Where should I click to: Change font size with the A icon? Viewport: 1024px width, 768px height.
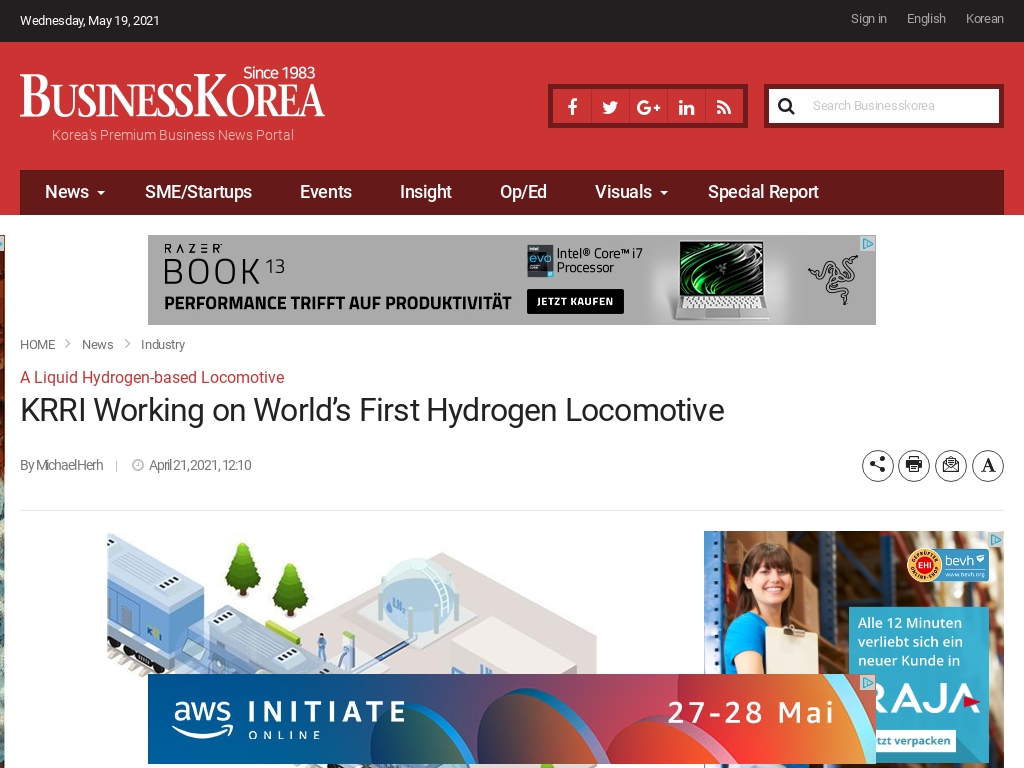[988, 466]
